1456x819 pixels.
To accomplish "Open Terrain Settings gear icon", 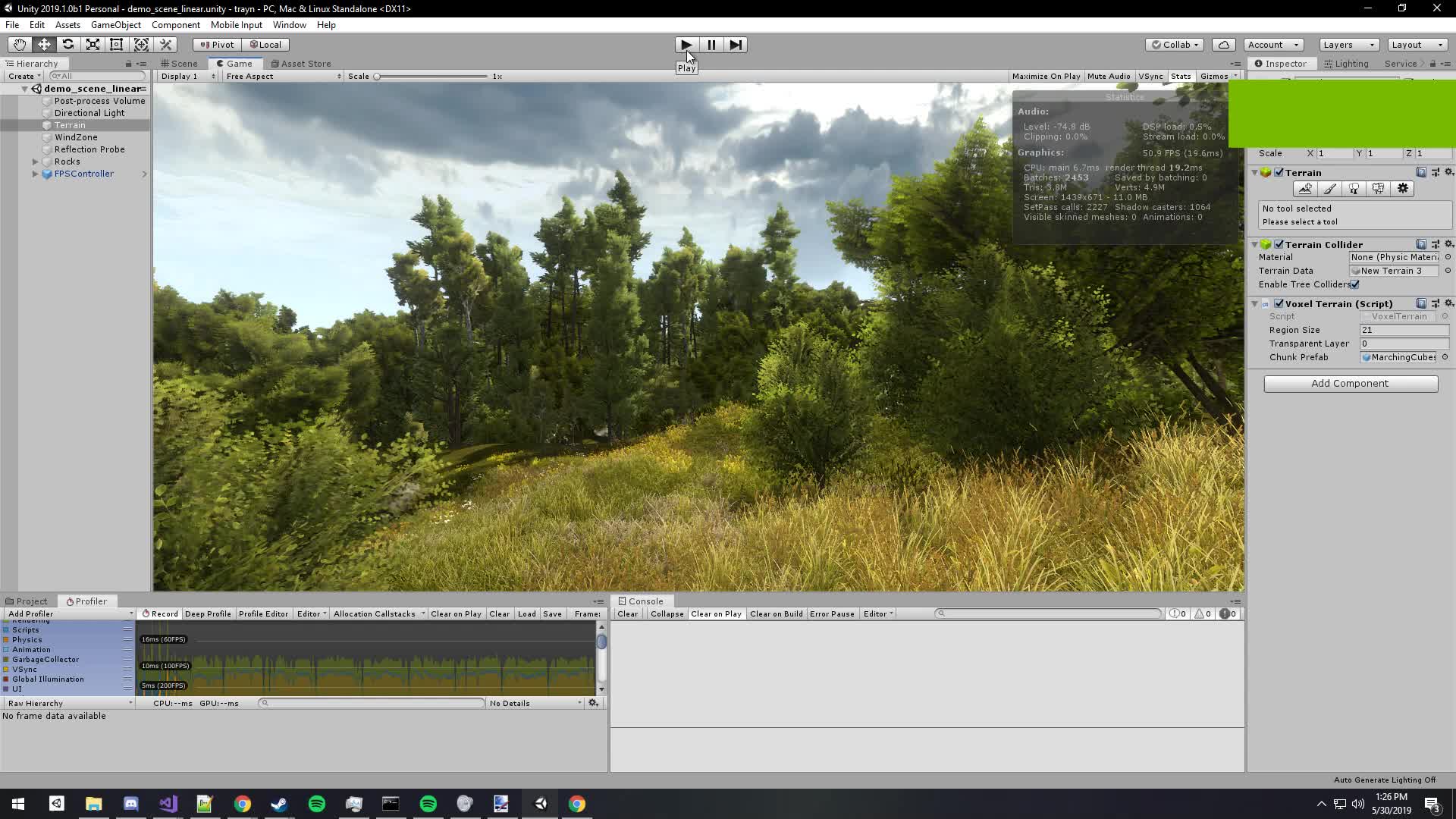I will (1403, 189).
